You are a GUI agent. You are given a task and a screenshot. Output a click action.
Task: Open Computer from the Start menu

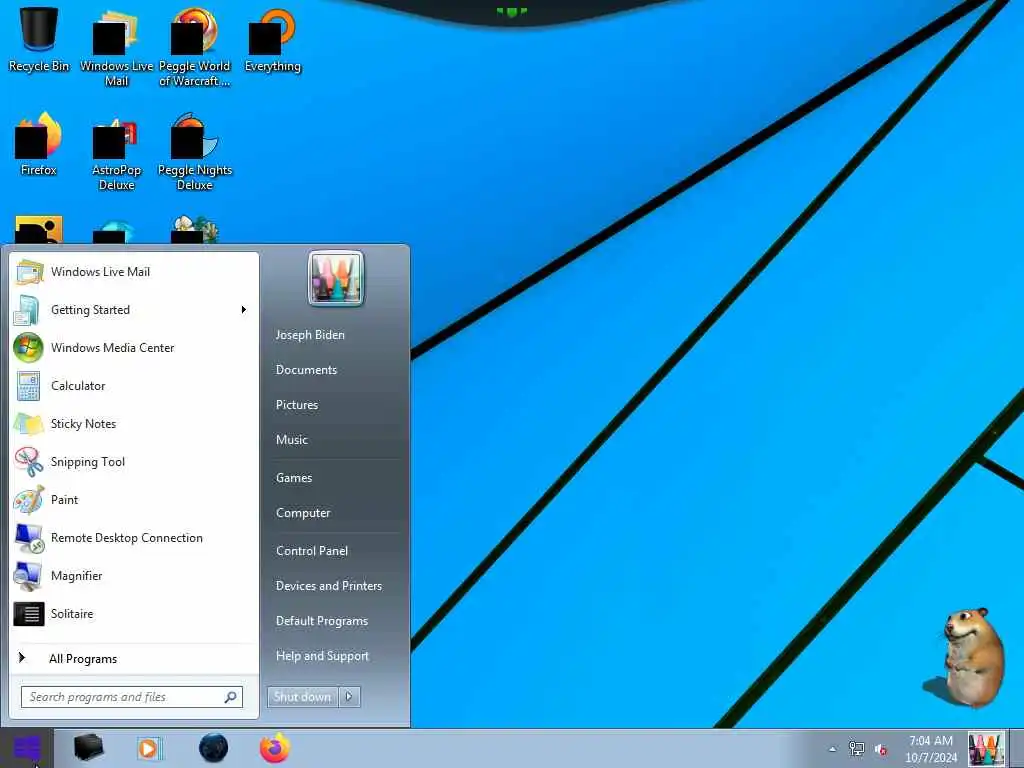click(x=303, y=513)
